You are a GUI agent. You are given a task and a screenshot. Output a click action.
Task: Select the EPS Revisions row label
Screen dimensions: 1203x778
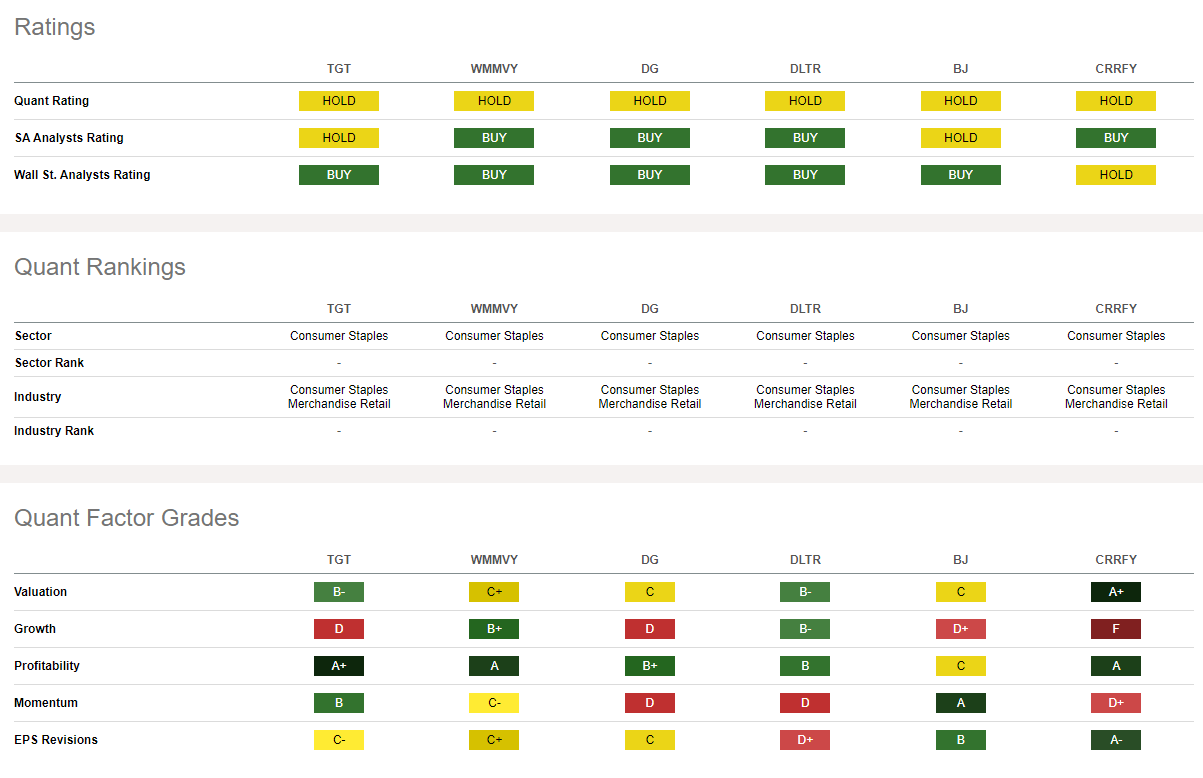[x=56, y=740]
